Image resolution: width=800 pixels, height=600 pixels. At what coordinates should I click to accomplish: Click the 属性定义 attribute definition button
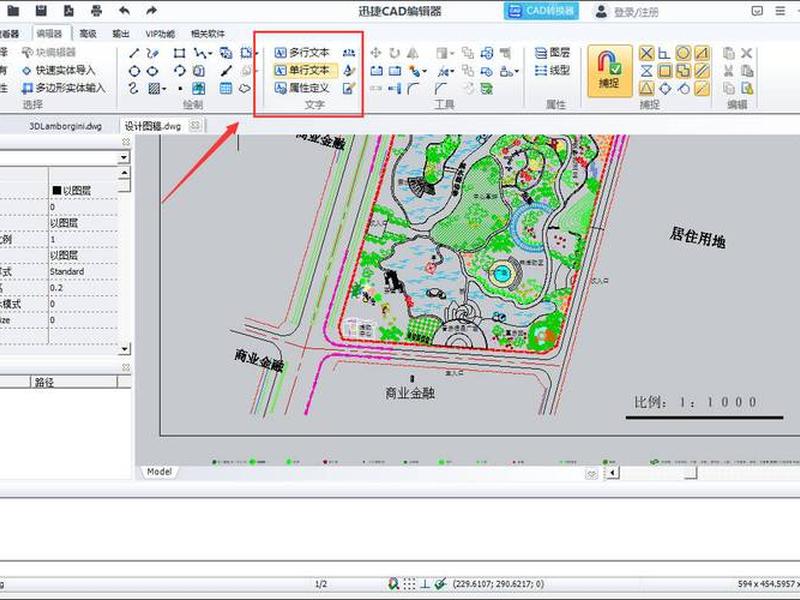tap(303, 88)
